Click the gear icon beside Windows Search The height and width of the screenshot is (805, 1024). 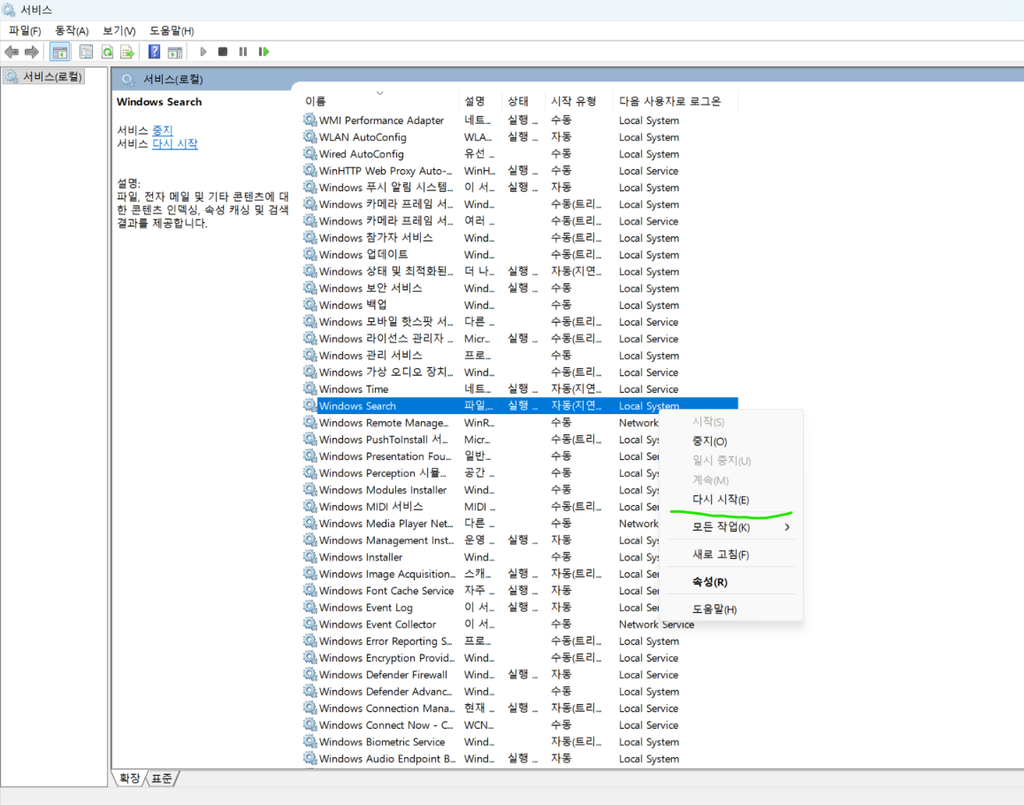(x=310, y=405)
